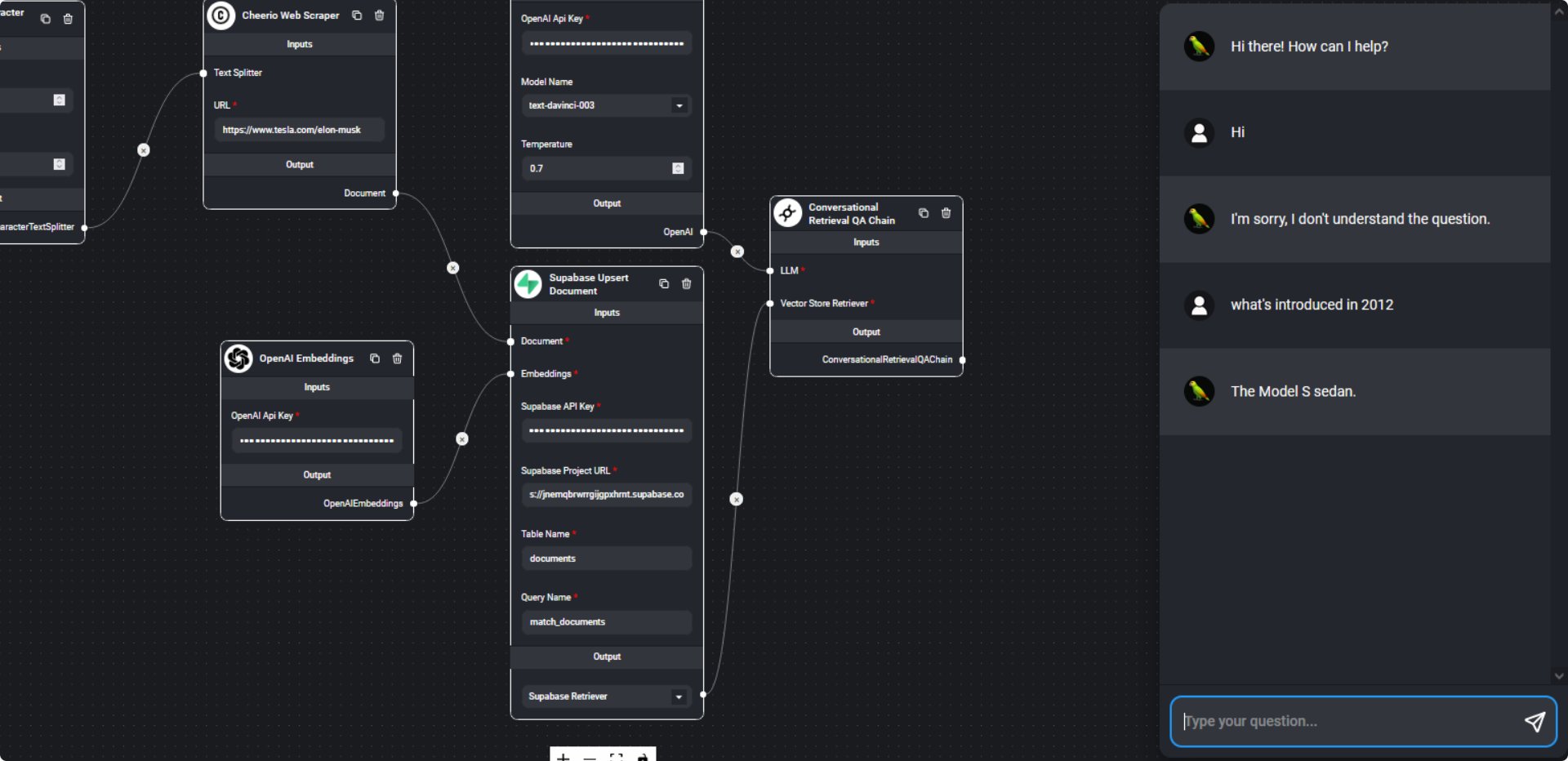Click the Supabase logo icon
The height and width of the screenshot is (761, 1568).
click(x=528, y=284)
